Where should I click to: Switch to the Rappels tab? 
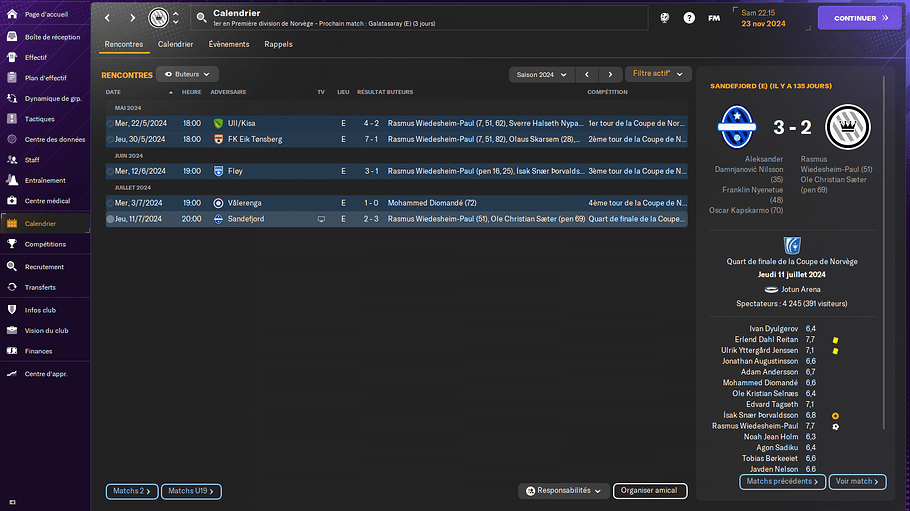(278, 44)
